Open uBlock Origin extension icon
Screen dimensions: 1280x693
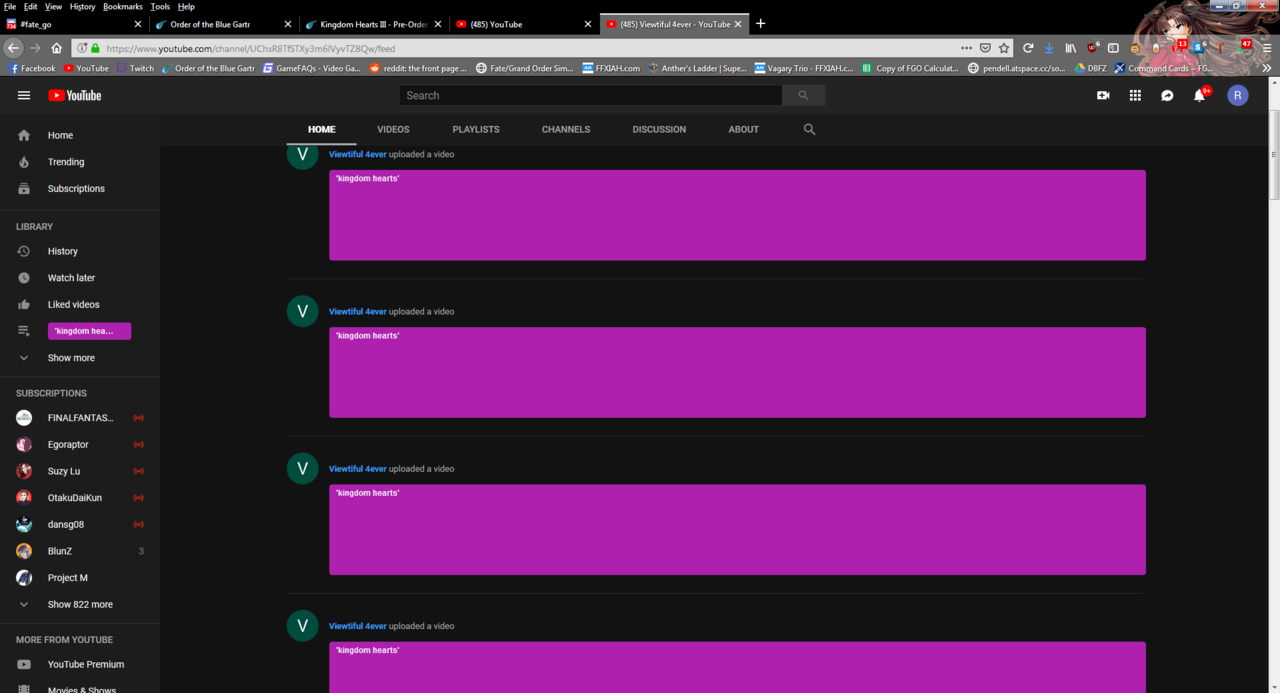[1093, 47]
